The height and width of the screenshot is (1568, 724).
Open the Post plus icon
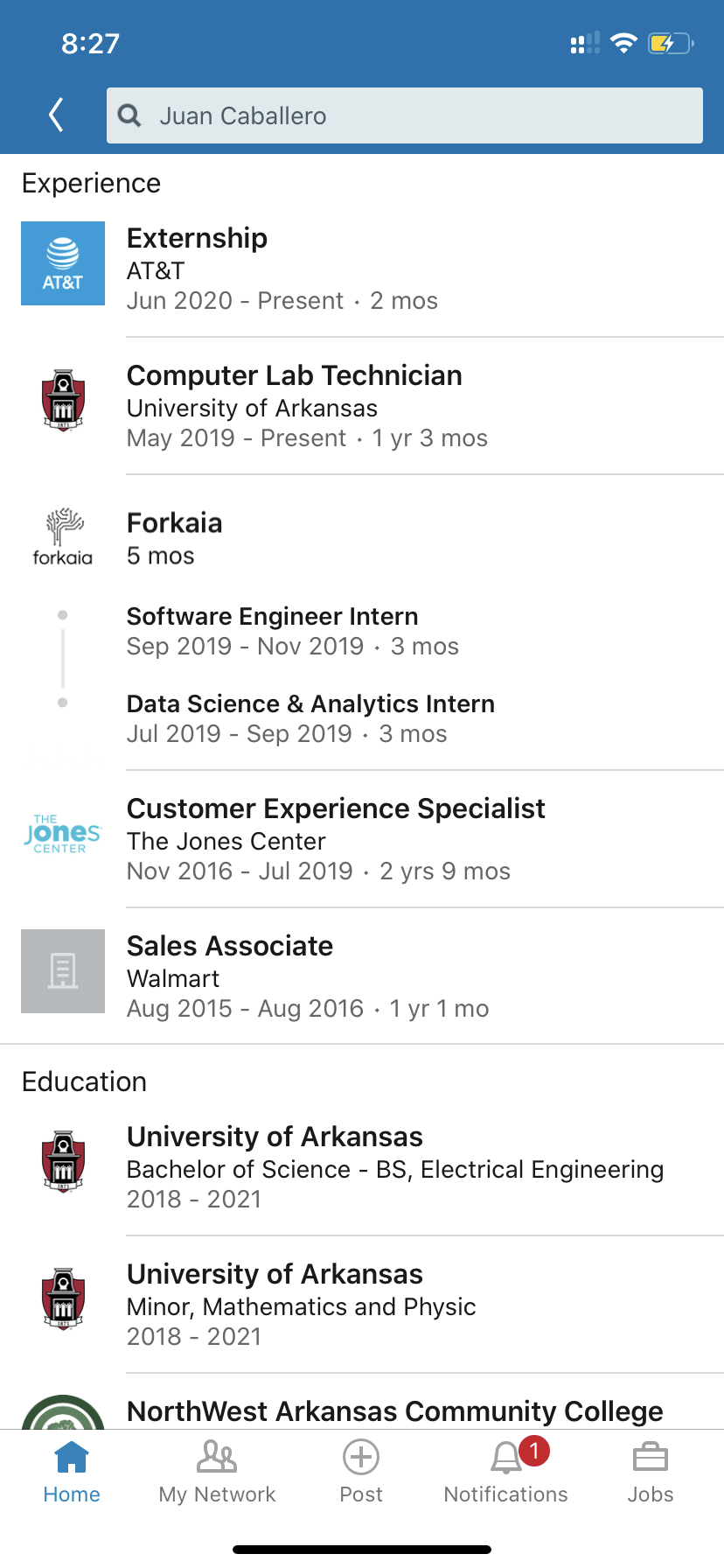[361, 1458]
